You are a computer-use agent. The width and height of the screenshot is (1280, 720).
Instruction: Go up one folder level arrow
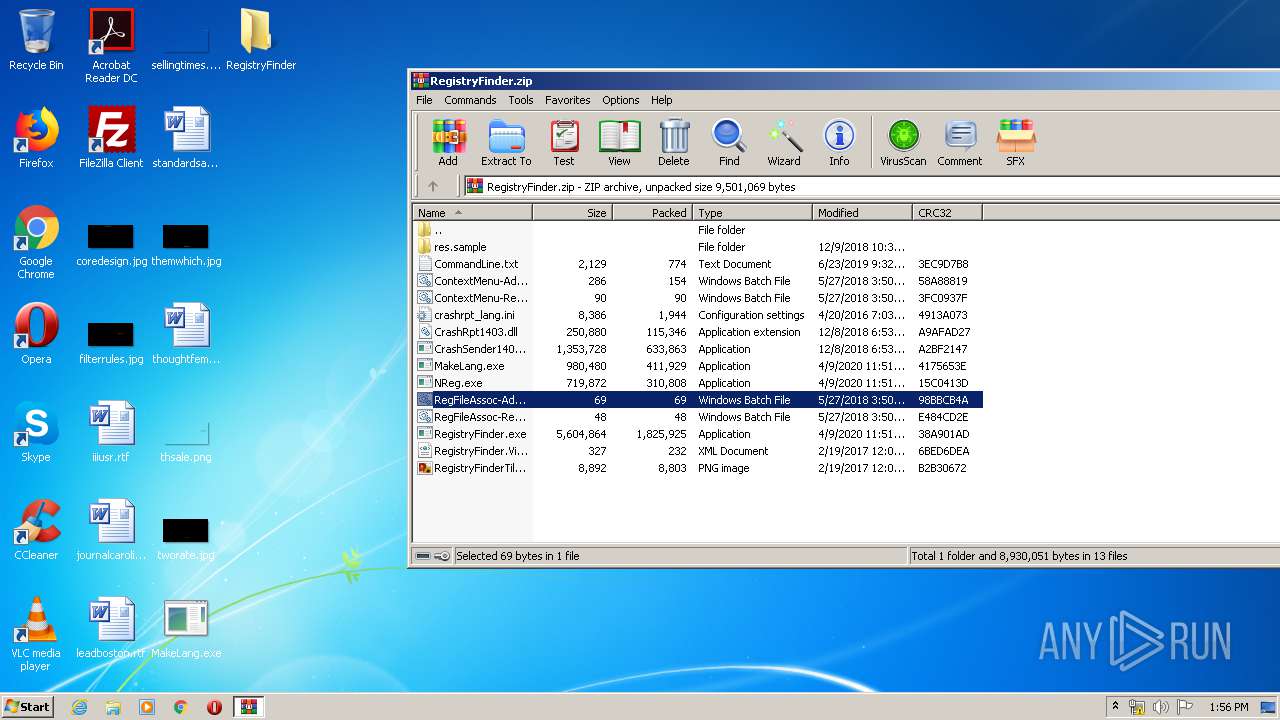[x=433, y=186]
